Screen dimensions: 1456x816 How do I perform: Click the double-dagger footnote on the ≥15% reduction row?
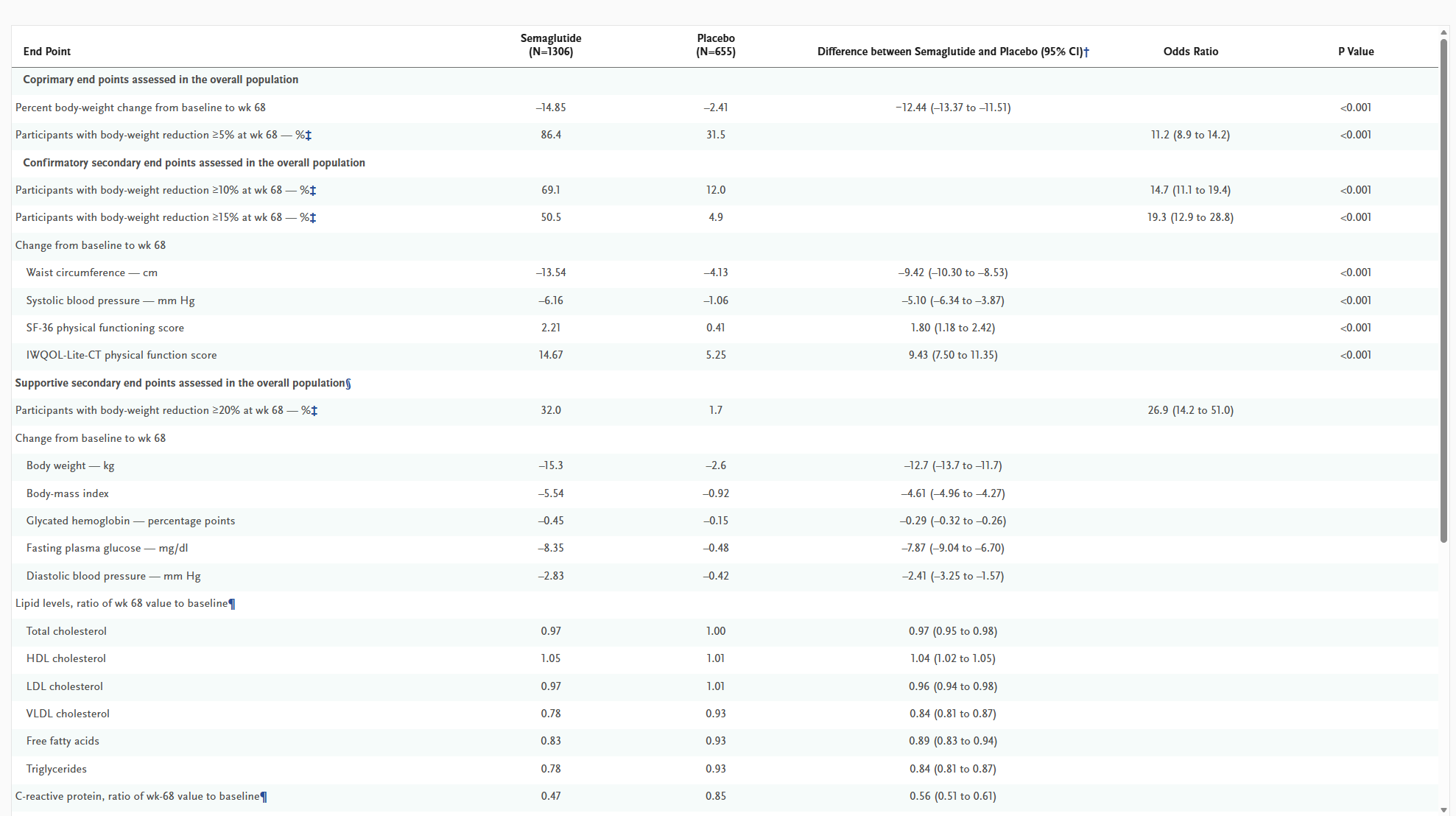coord(312,217)
